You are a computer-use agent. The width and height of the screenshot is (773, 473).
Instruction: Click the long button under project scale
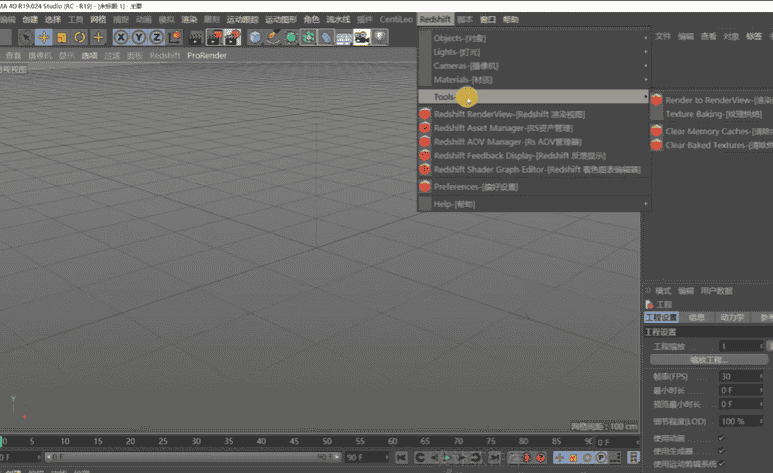709,360
